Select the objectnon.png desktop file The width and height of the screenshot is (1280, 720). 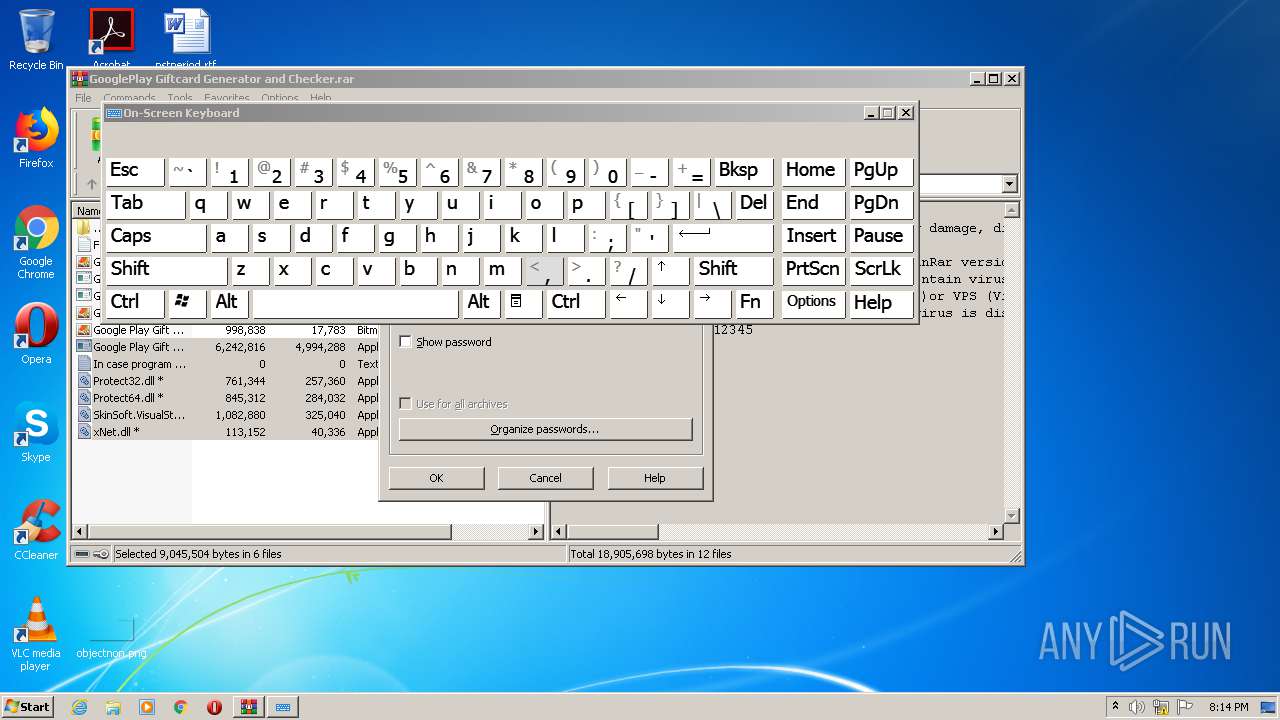(111, 637)
